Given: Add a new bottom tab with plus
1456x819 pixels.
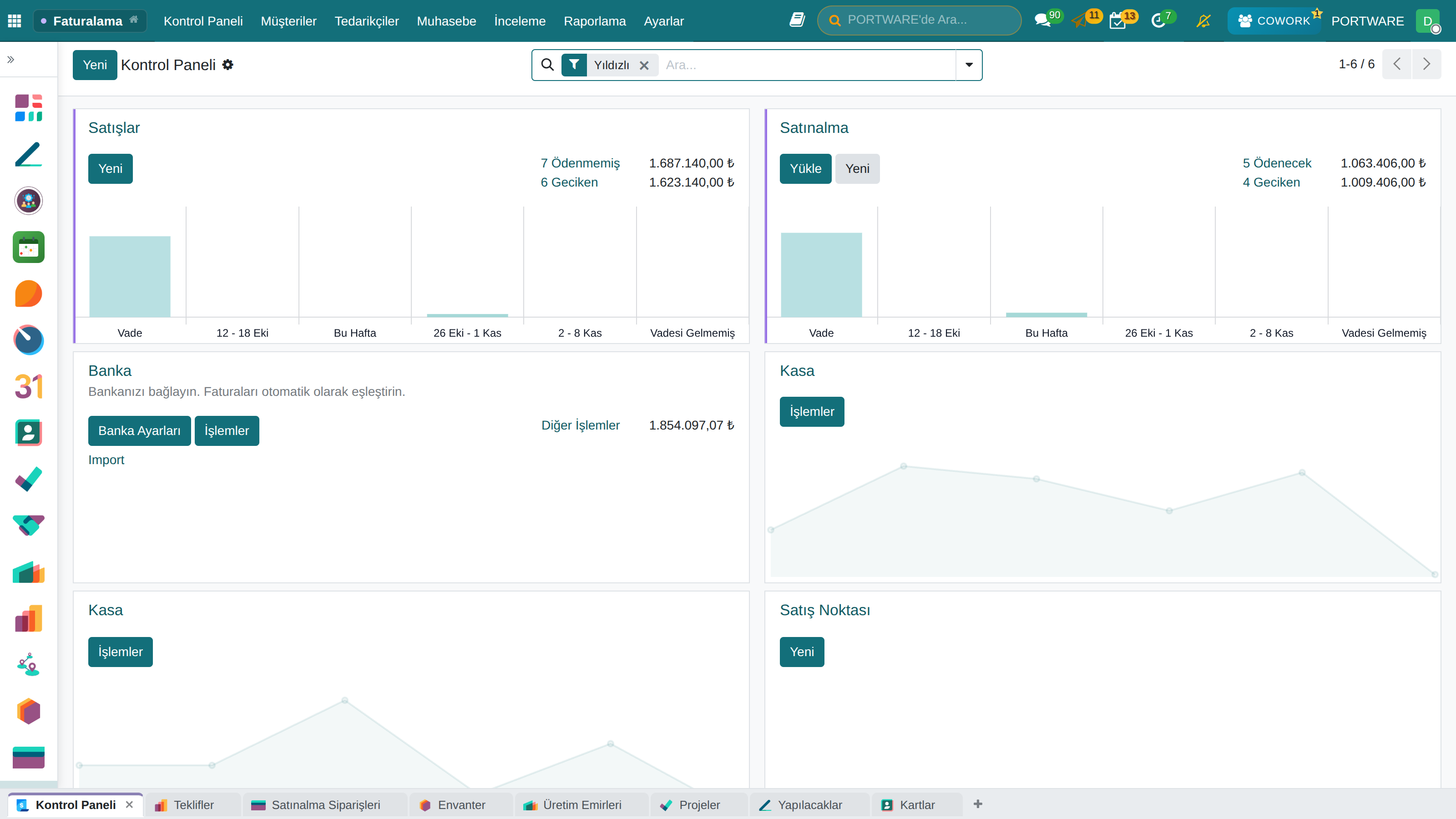Looking at the screenshot, I should coord(978,804).
